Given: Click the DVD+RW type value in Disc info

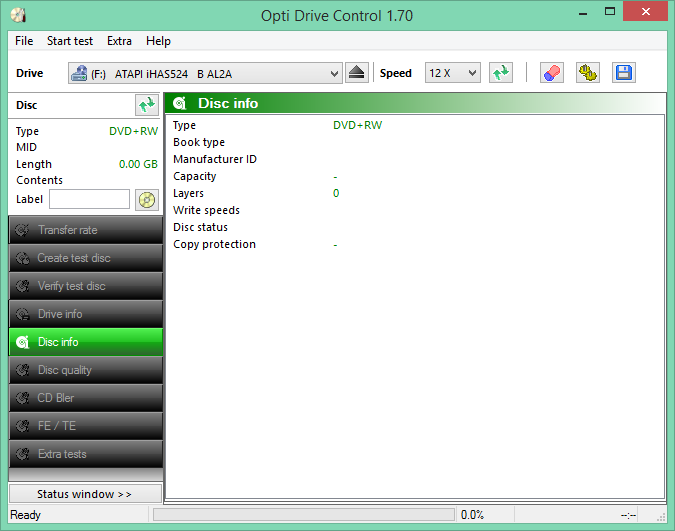Looking at the screenshot, I should pyautogui.click(x=357, y=125).
